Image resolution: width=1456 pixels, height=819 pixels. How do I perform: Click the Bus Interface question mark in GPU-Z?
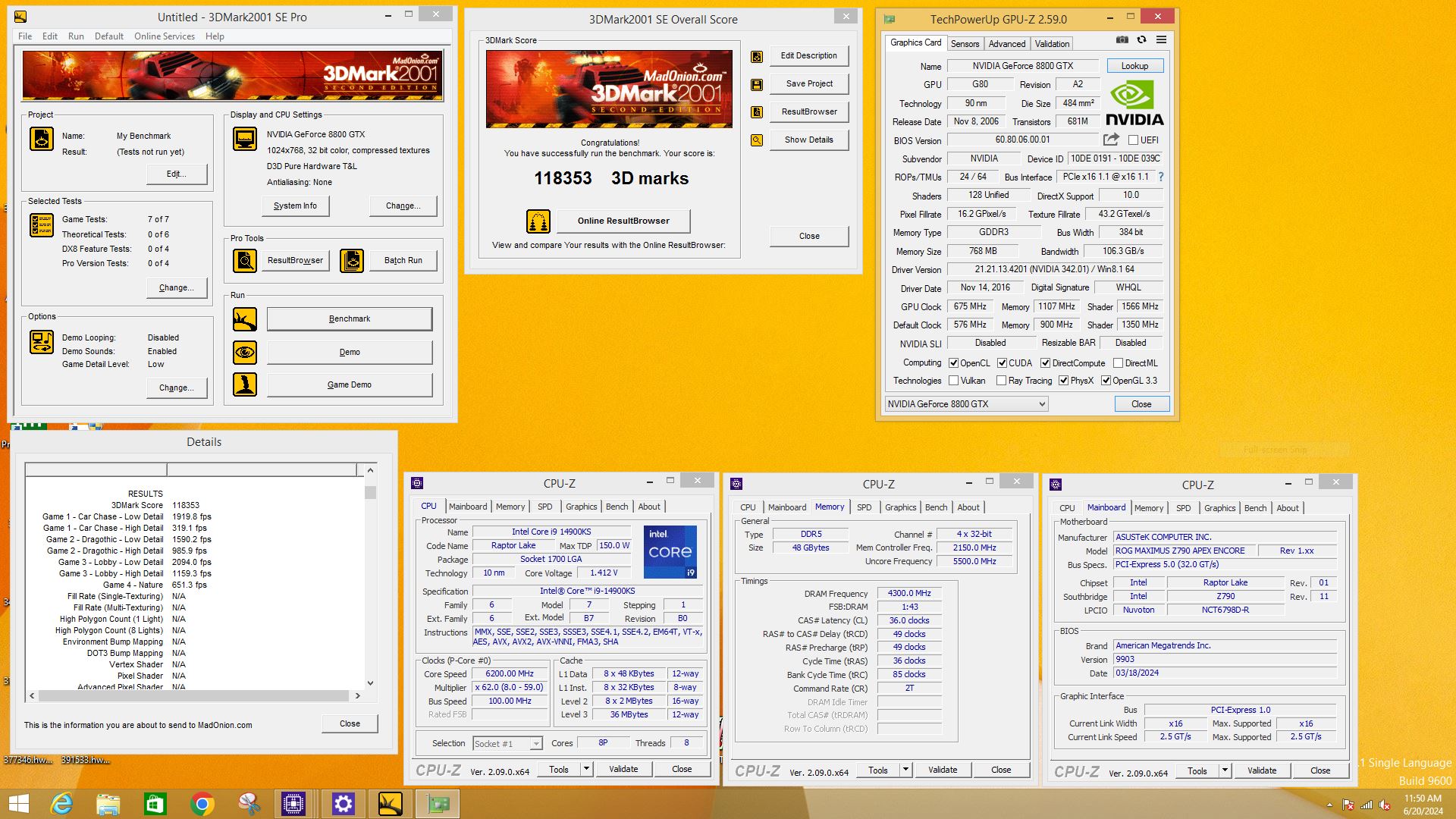pos(1160,177)
